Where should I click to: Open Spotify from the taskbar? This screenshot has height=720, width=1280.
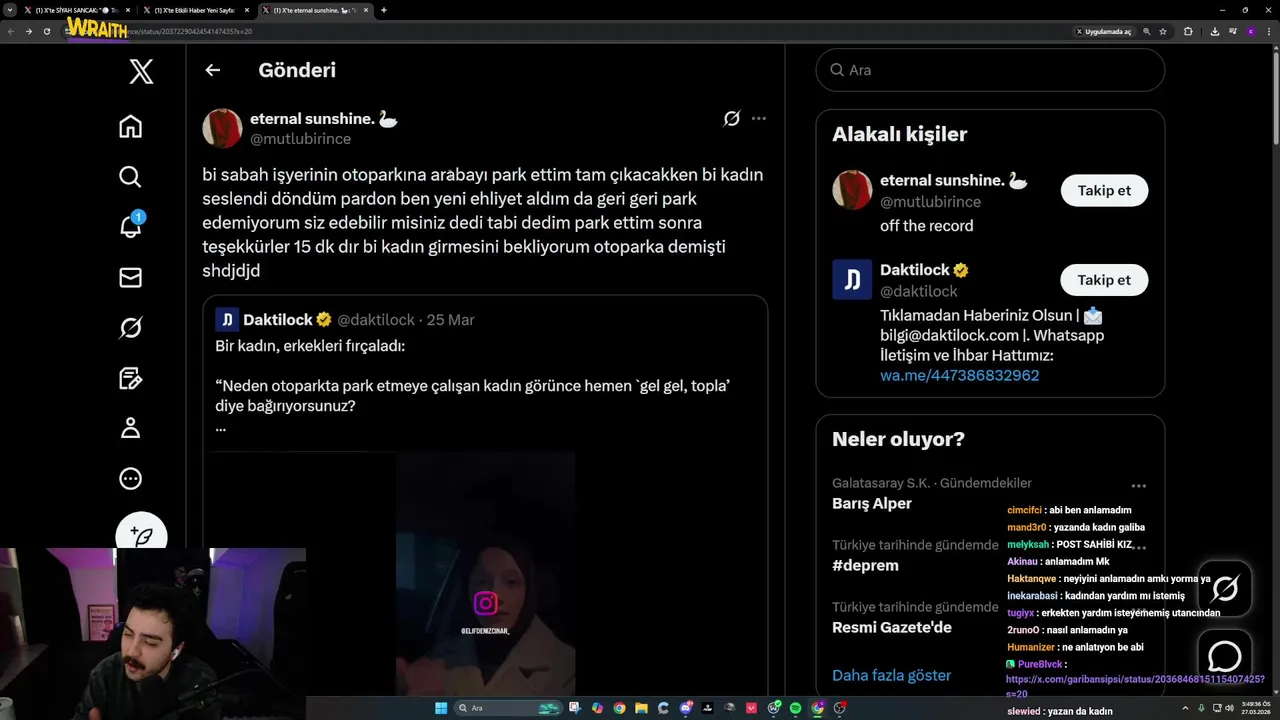[x=795, y=708]
